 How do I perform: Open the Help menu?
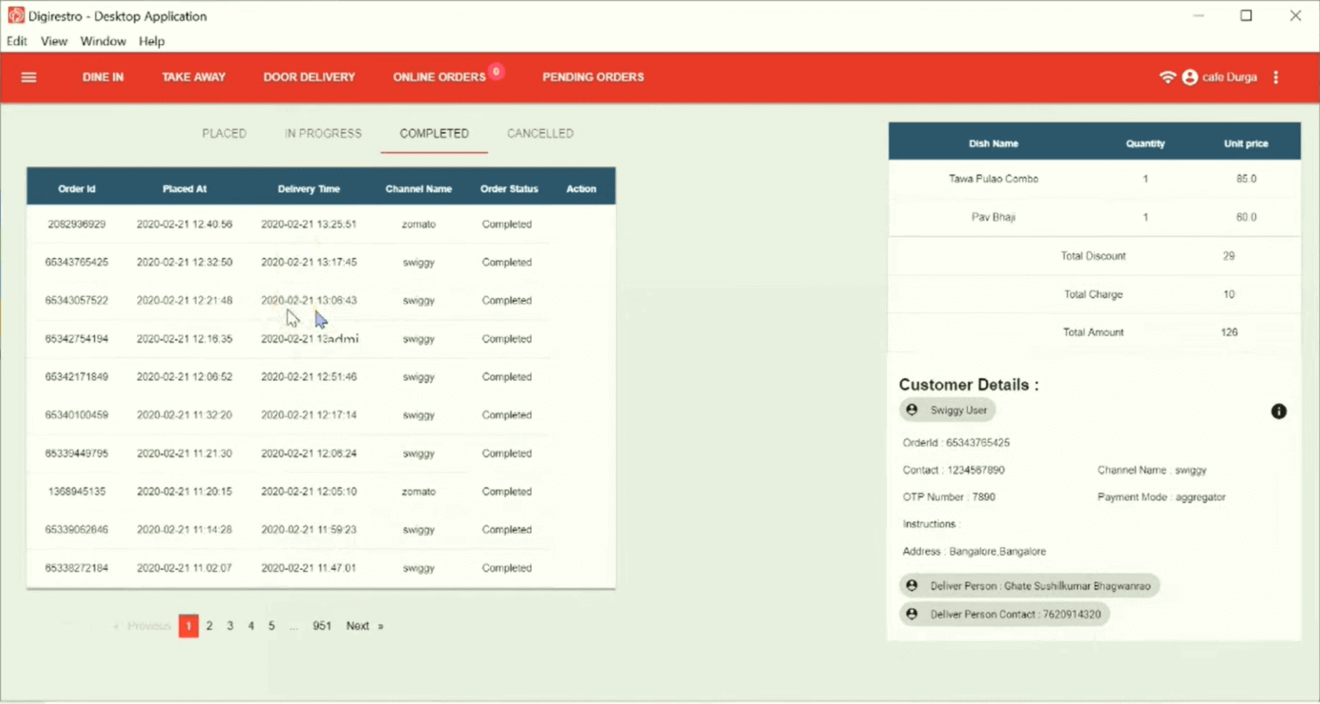pos(152,41)
